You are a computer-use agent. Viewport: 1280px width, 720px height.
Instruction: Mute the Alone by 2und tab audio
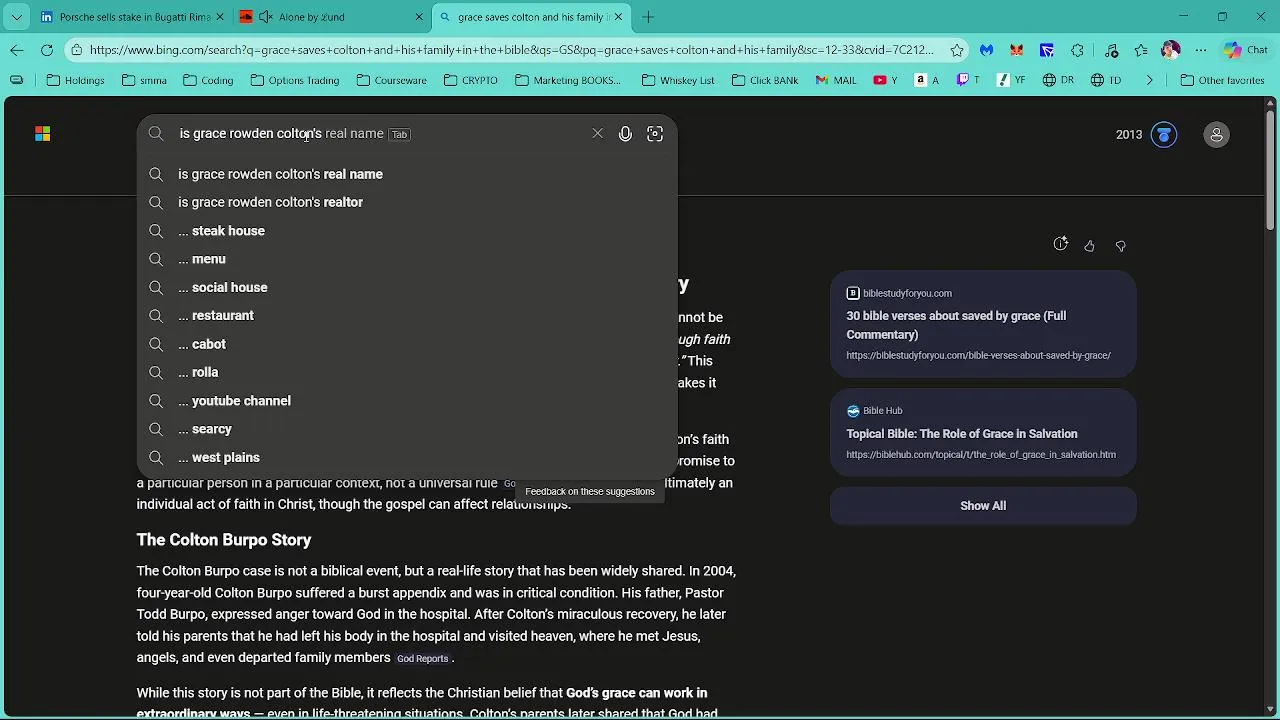(265, 17)
